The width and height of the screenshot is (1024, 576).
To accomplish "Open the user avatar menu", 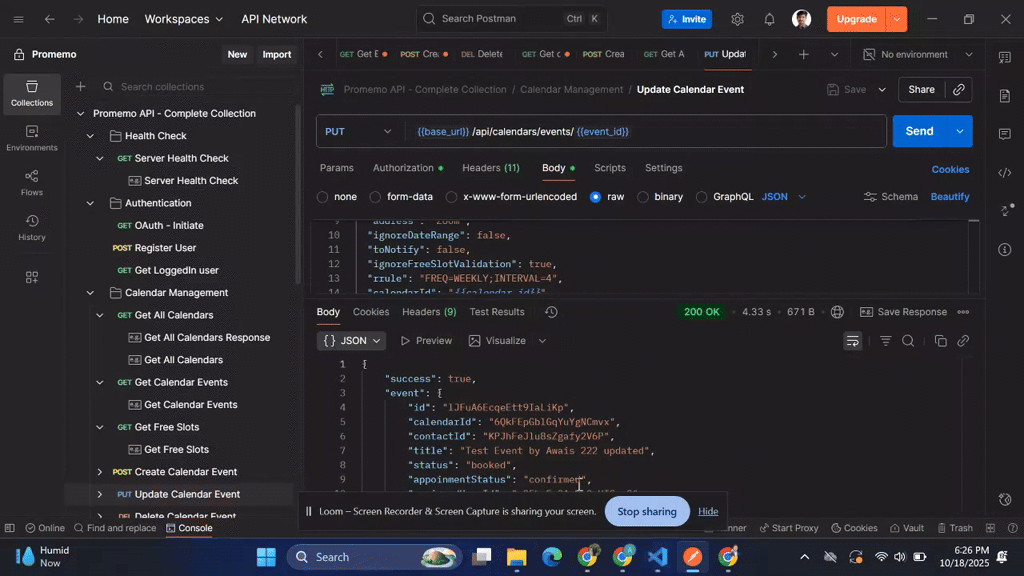I will pyautogui.click(x=801, y=19).
